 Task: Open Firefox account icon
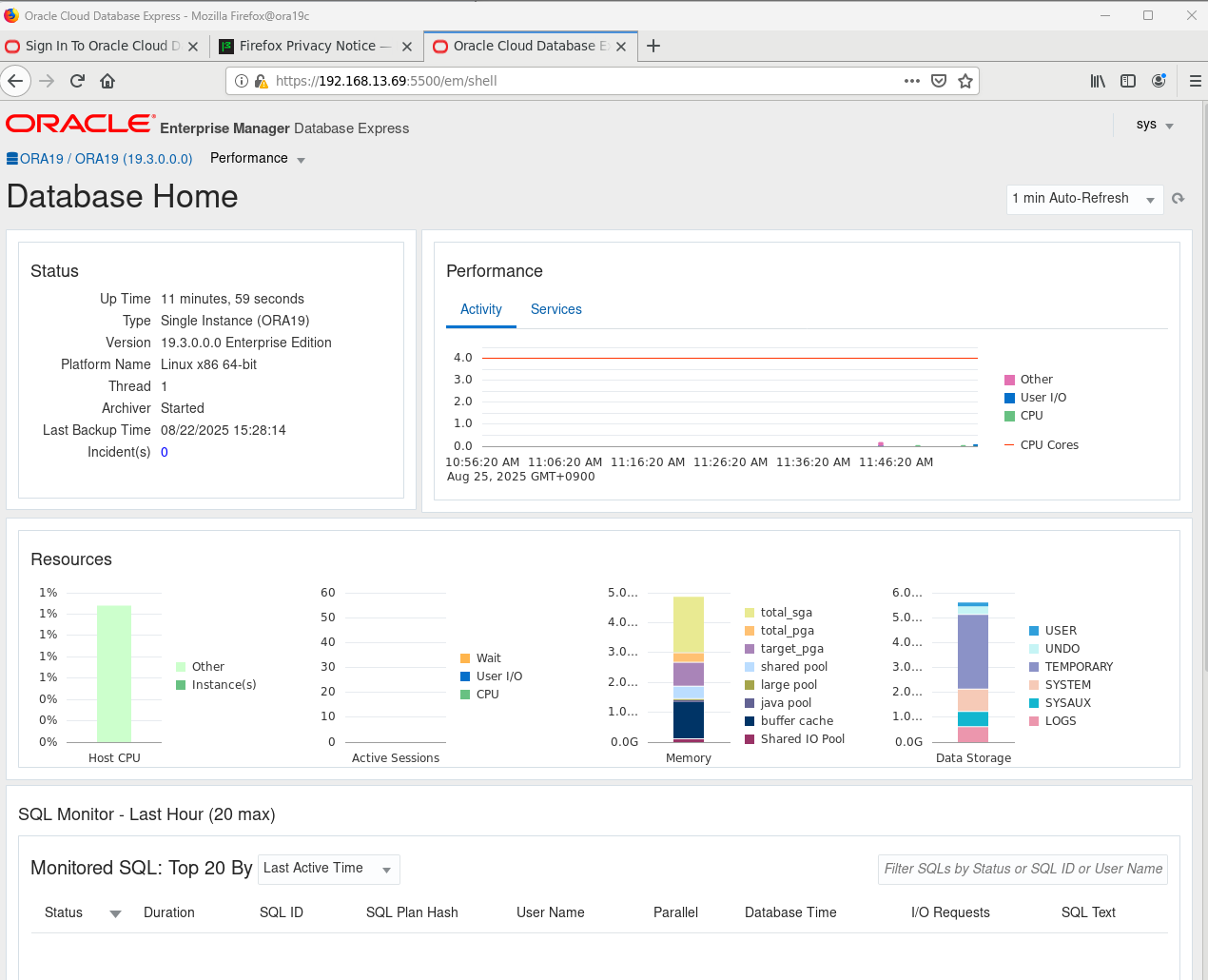tap(1159, 81)
